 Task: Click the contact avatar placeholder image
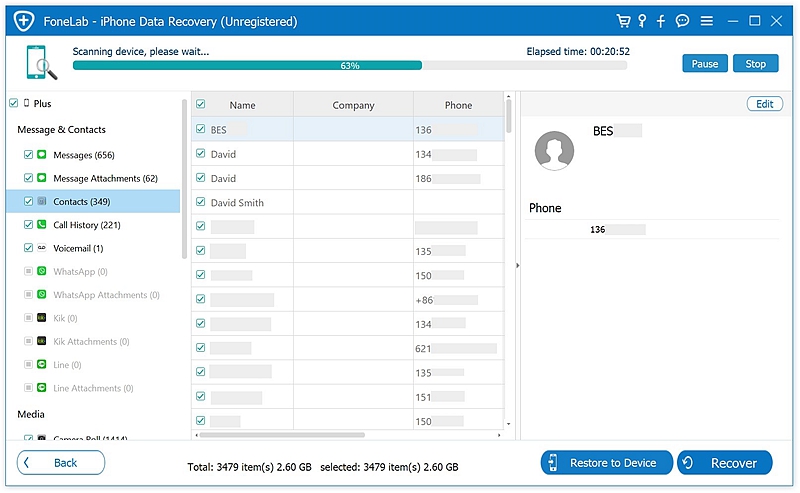pyautogui.click(x=554, y=151)
